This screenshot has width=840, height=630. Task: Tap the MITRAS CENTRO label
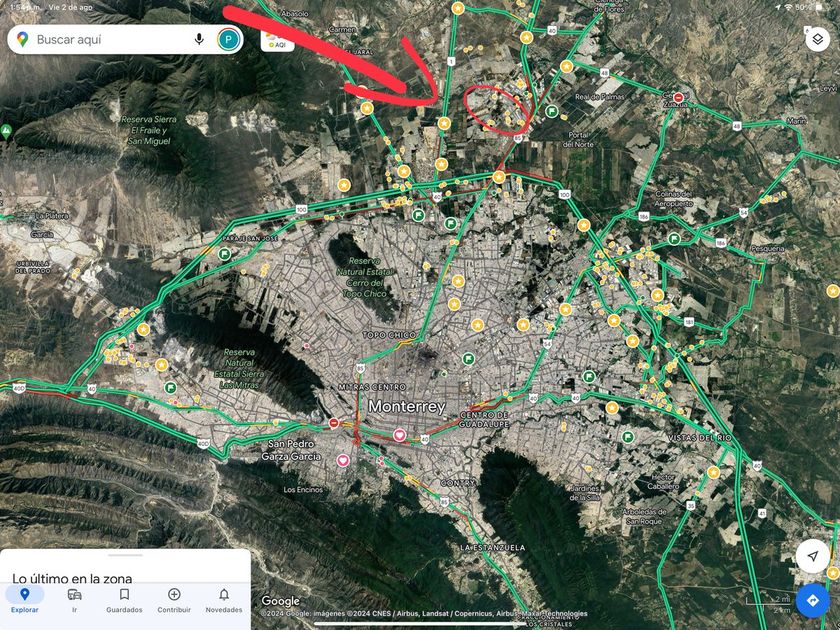click(372, 387)
